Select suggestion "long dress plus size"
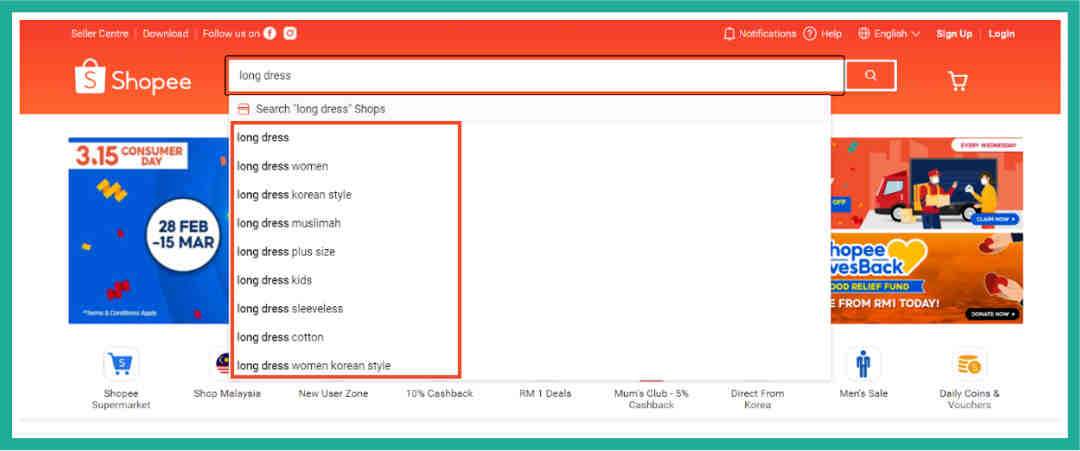Viewport: 1080px width, 451px height. 286,252
